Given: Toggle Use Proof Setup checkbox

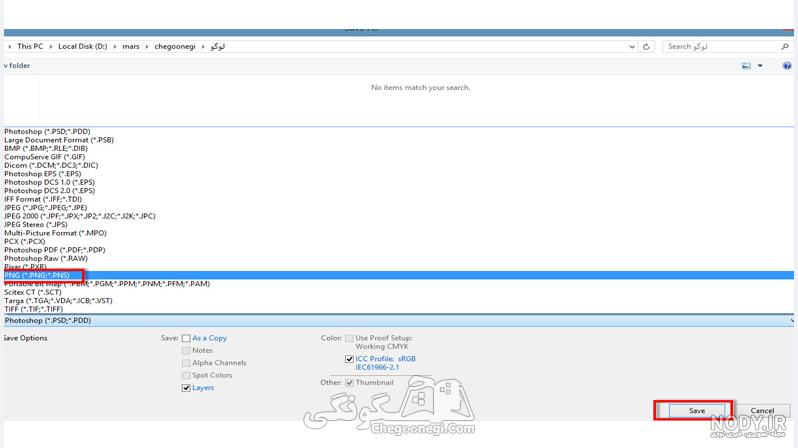Looking at the screenshot, I should pos(349,338).
